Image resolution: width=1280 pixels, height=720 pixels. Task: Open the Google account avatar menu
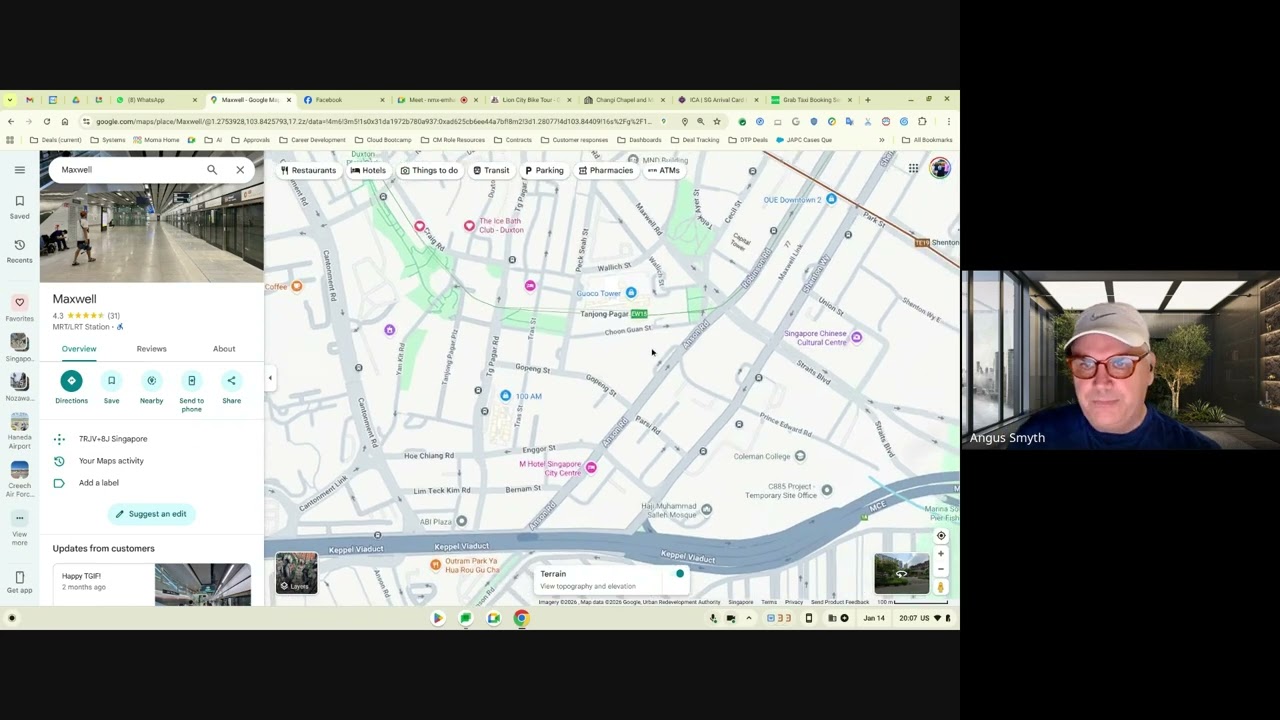[x=940, y=168]
